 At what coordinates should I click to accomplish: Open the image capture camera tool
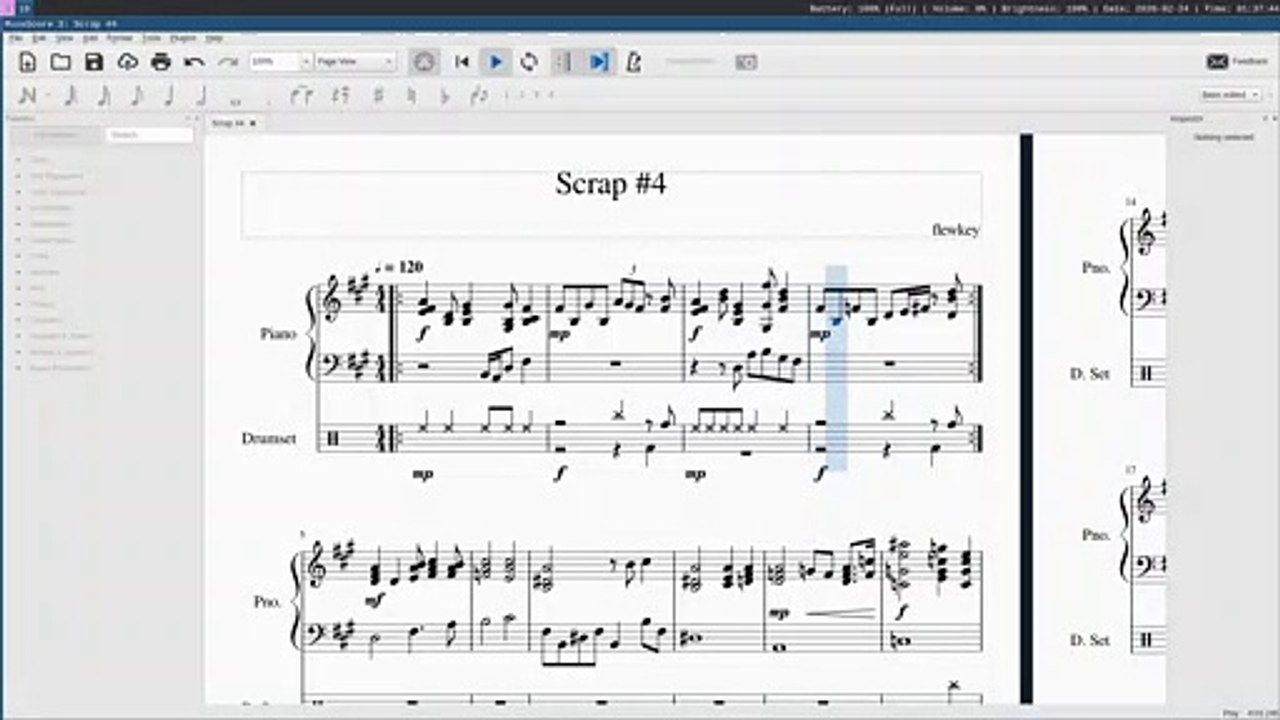pyautogui.click(x=746, y=62)
